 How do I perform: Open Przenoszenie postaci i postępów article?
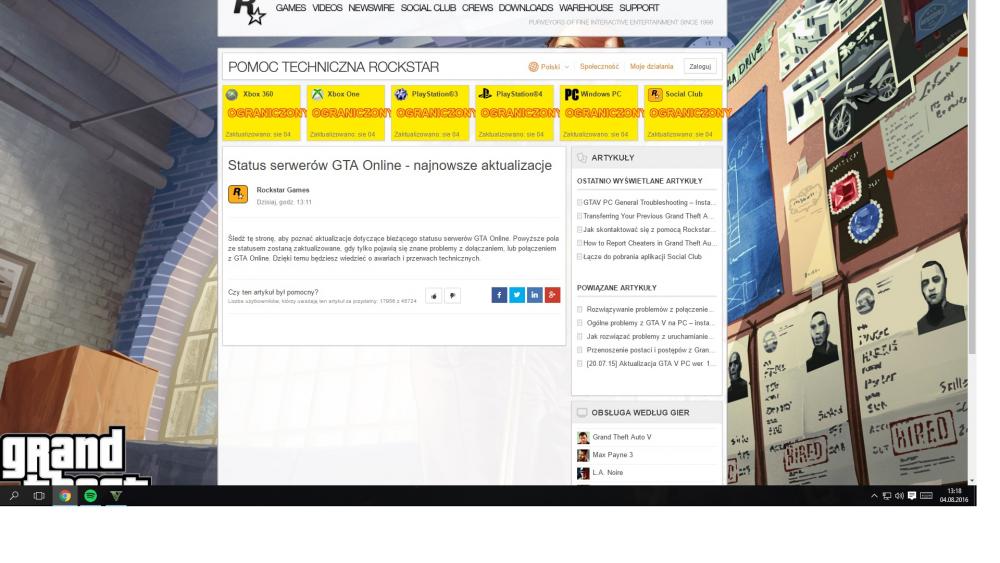tap(649, 350)
